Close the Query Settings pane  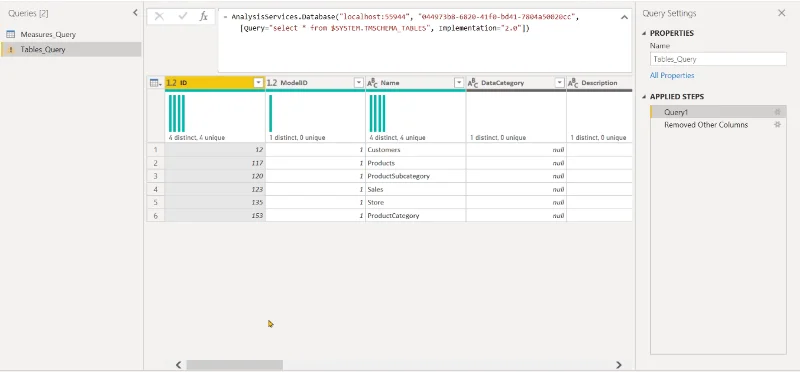(781, 13)
